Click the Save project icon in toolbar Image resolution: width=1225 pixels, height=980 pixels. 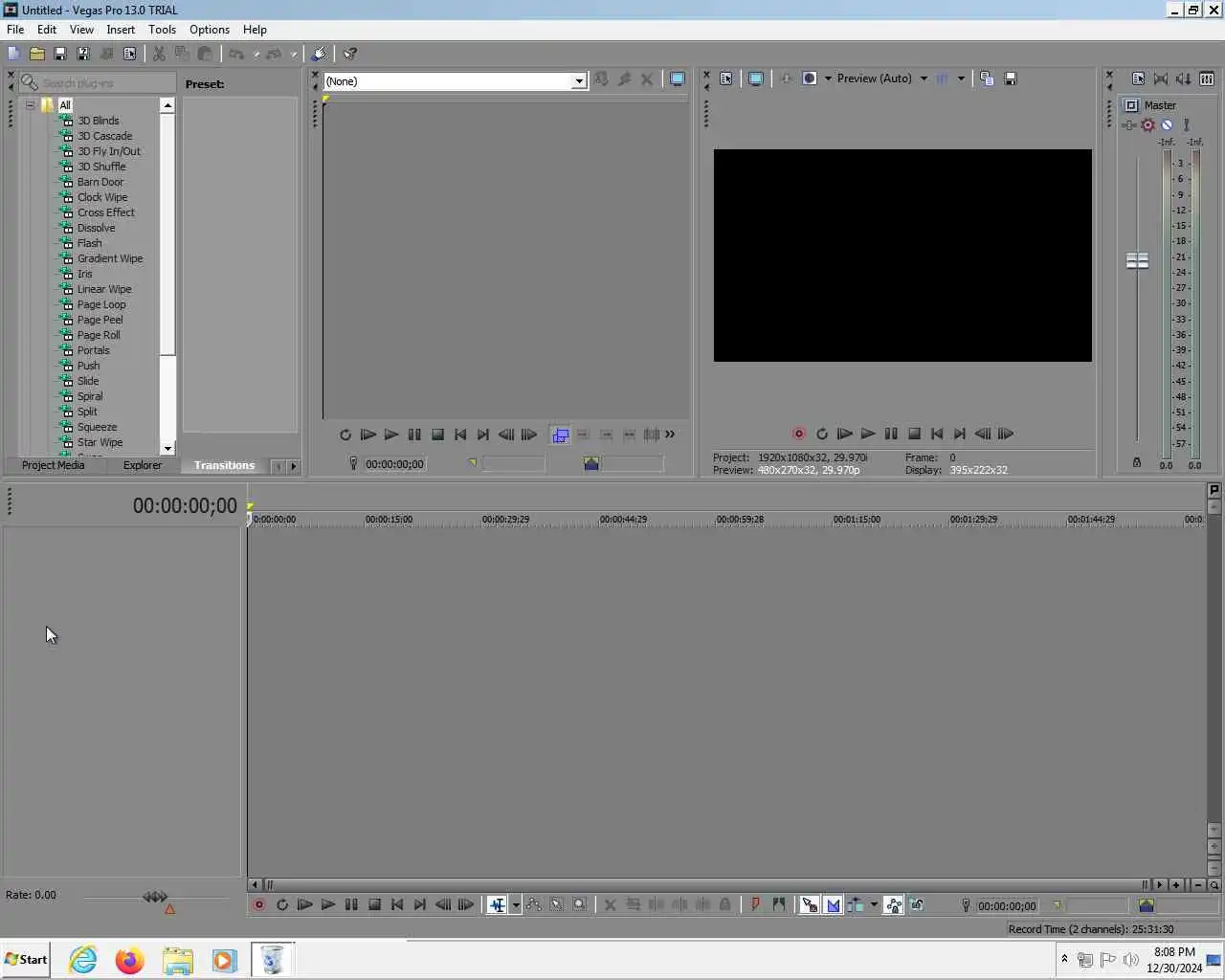point(60,55)
